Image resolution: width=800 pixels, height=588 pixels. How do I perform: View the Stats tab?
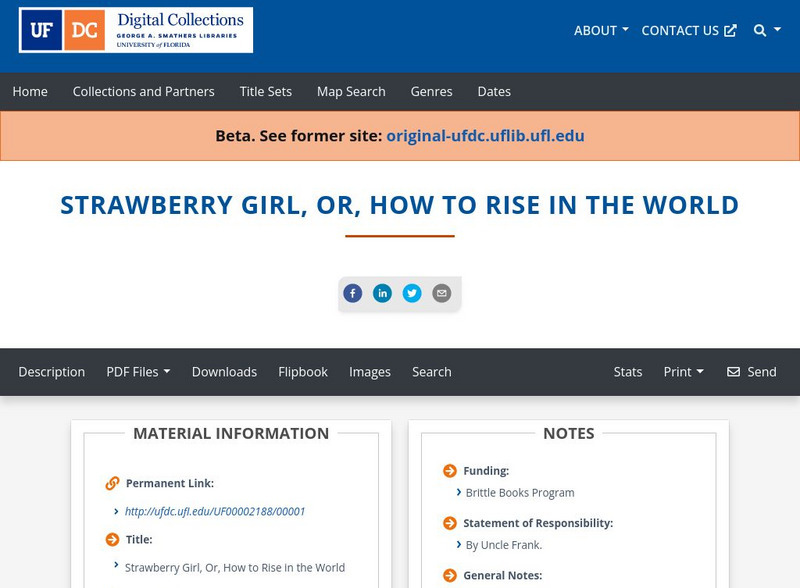[x=628, y=372]
